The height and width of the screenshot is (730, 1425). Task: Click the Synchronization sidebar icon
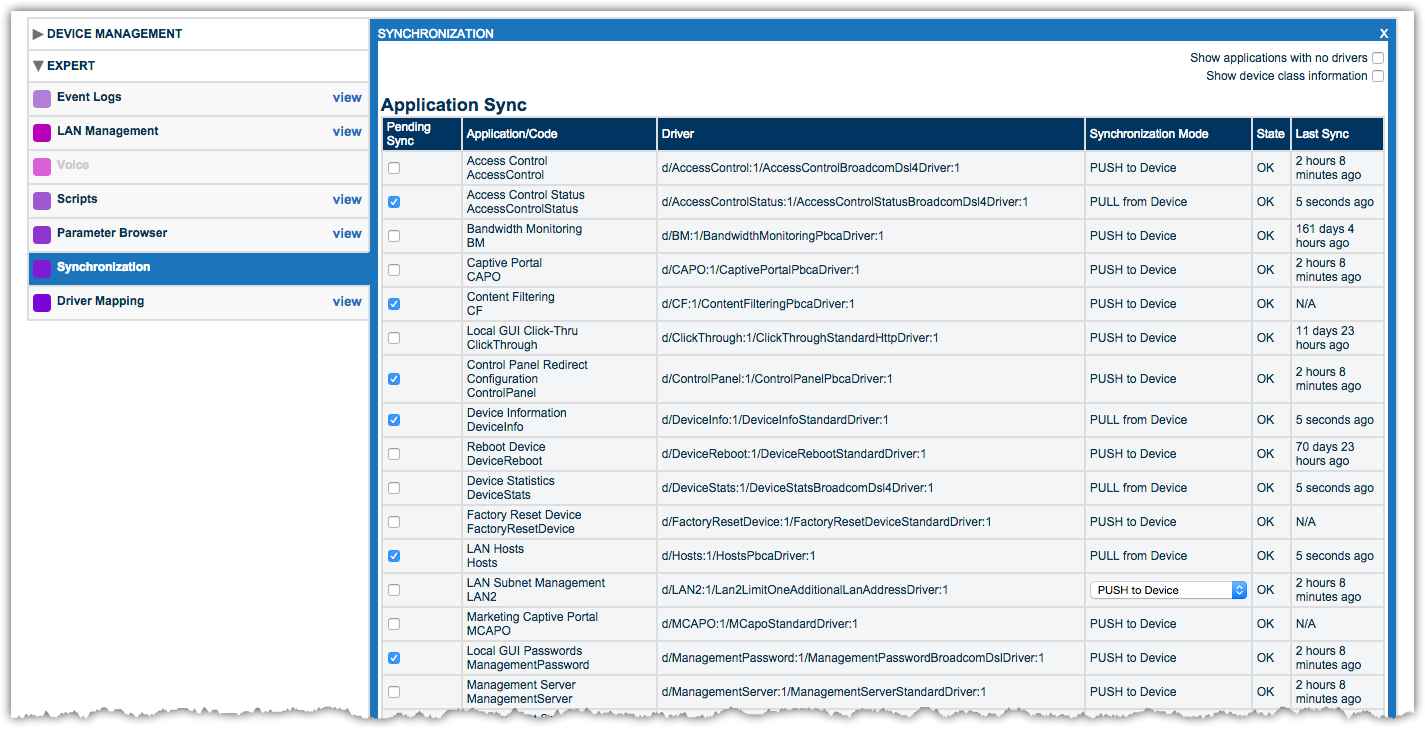[42, 268]
